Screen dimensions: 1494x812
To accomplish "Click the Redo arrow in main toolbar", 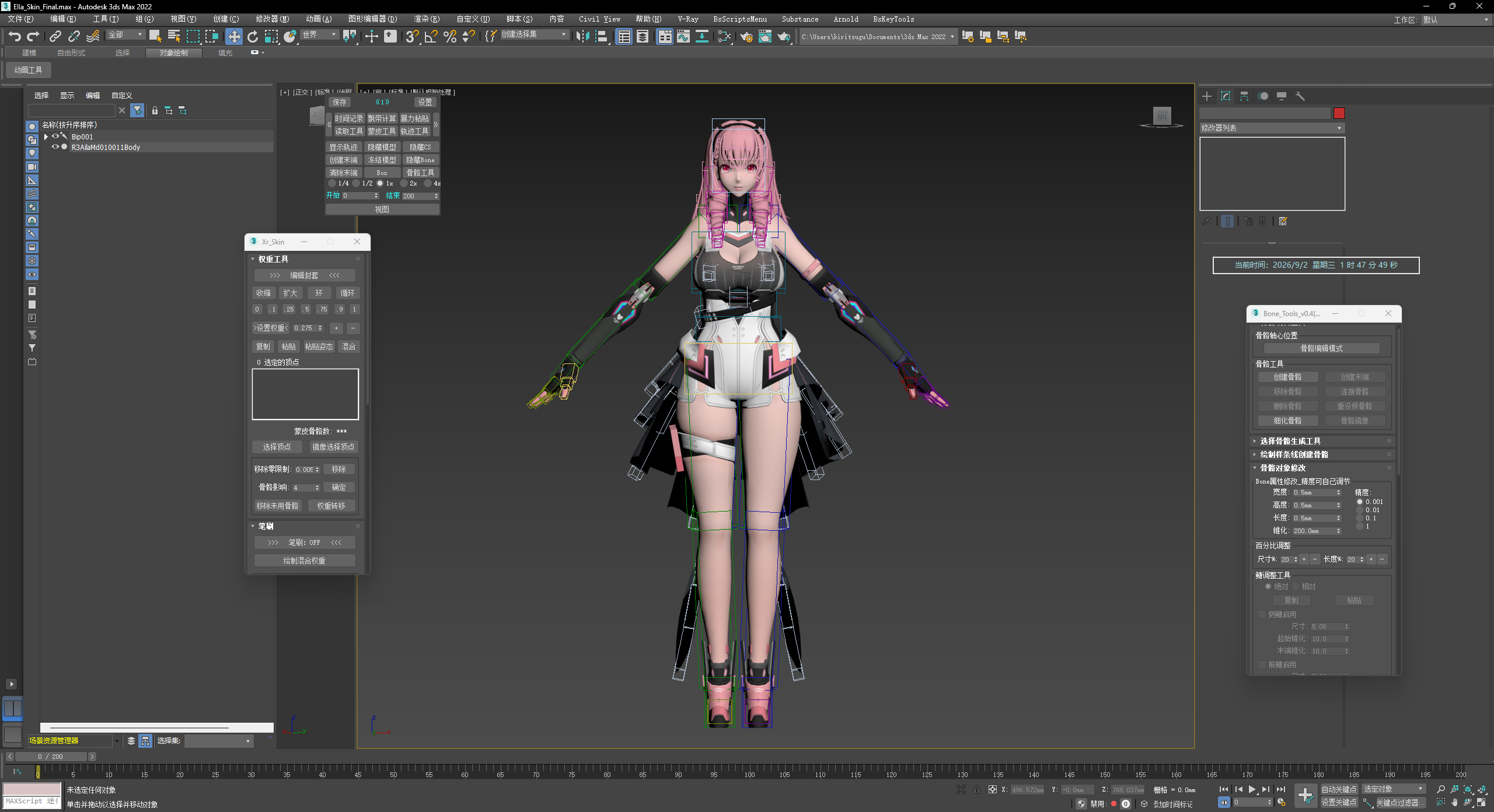I will pyautogui.click(x=33, y=37).
